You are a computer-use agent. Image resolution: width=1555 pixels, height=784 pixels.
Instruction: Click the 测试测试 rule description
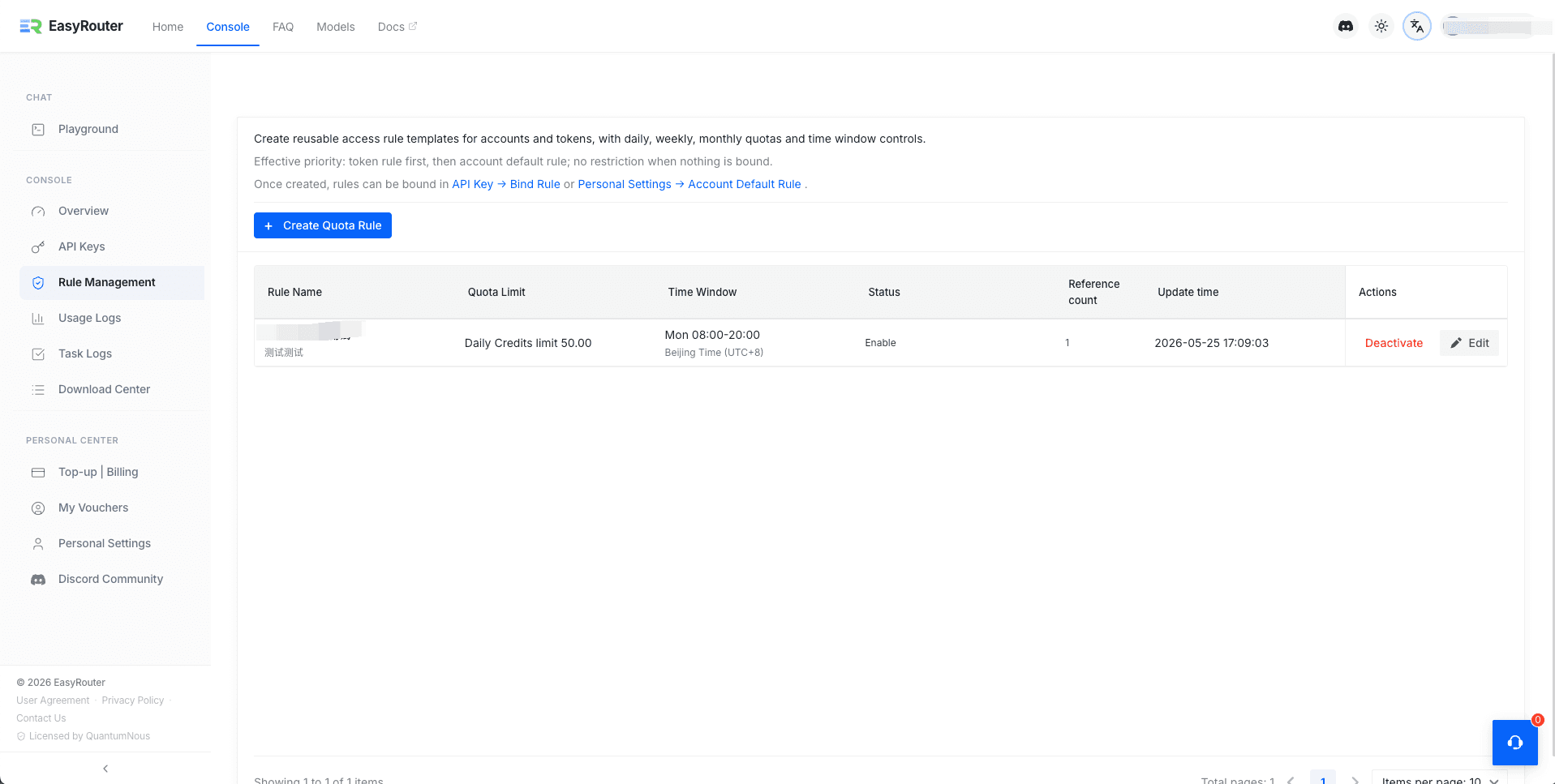(x=284, y=353)
